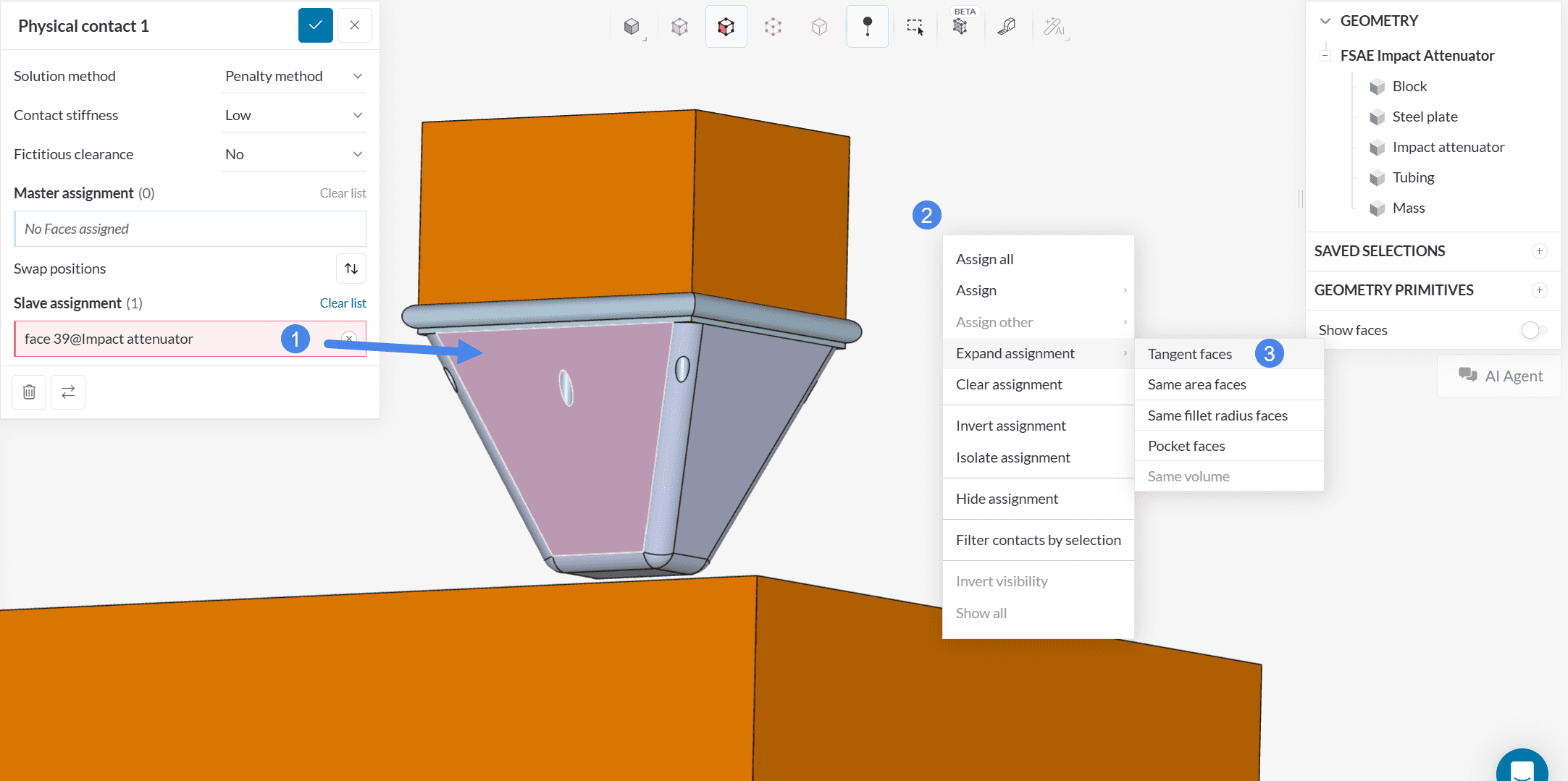Select the face selection mode icon
This screenshot has width=1568, height=781.
tap(726, 27)
